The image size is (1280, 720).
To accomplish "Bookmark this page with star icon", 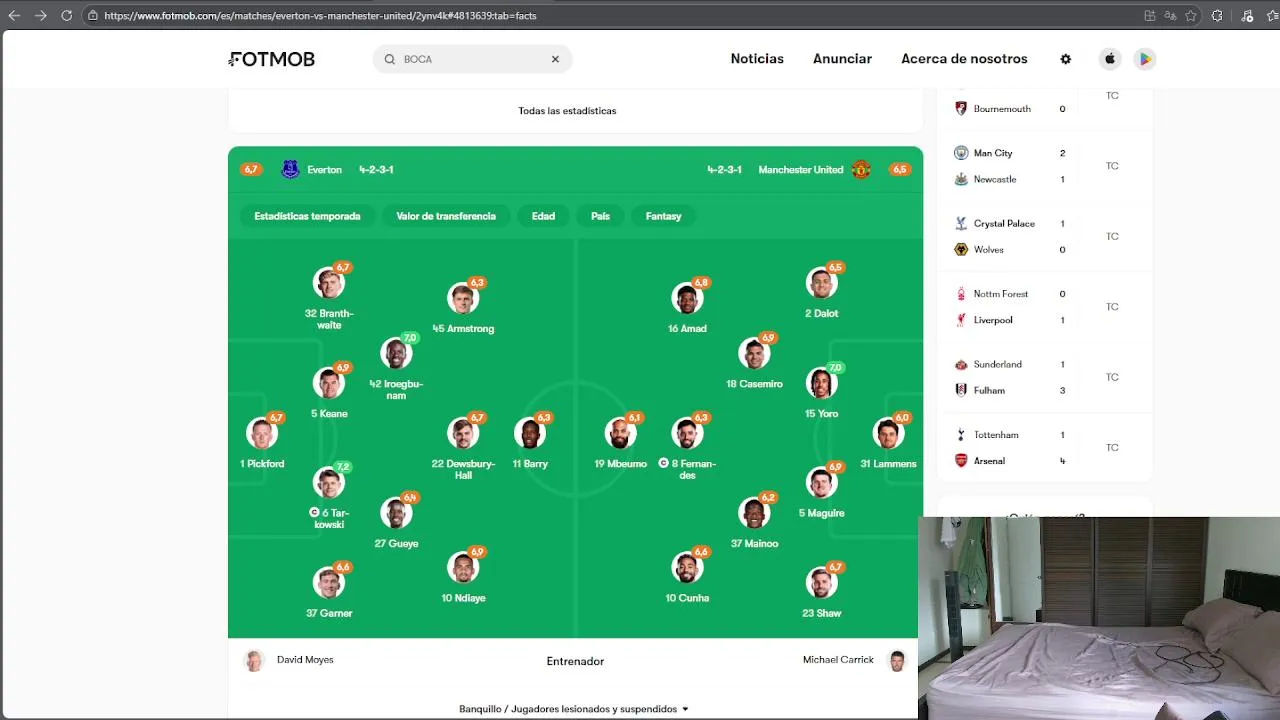I will click(1191, 16).
